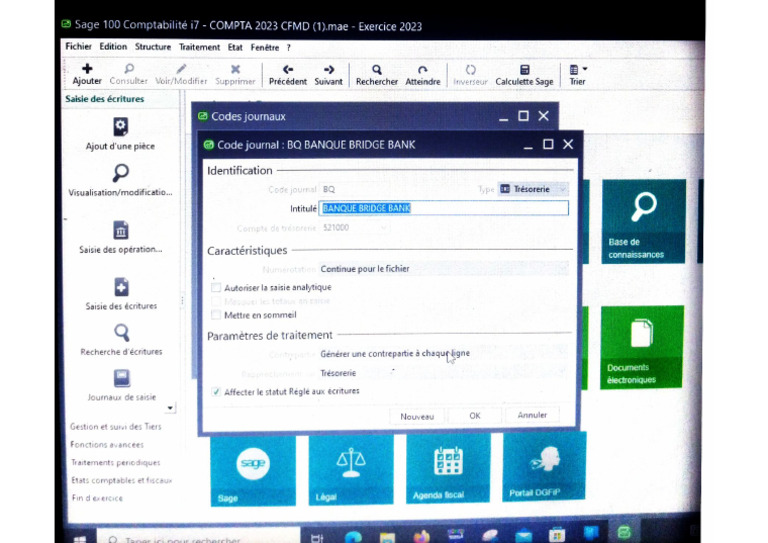
Task: Open Saisie des écritures sidebar icon
Action: [121, 287]
